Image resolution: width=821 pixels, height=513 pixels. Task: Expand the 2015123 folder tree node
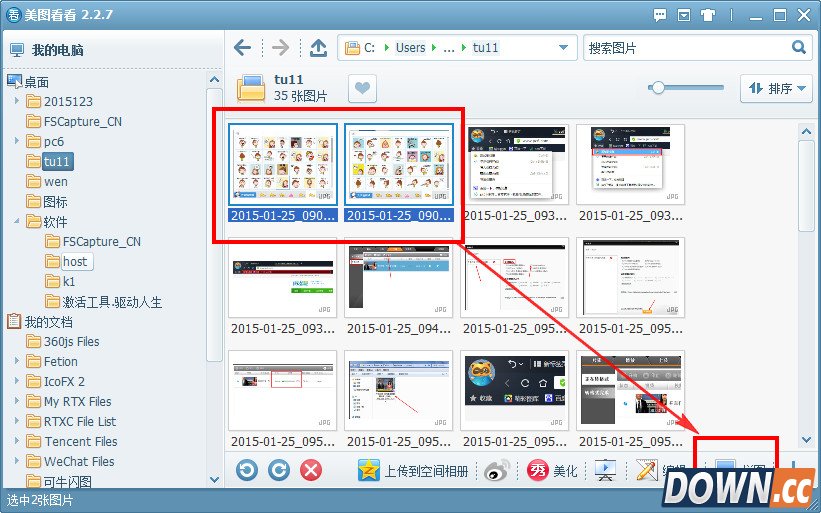pos(17,102)
